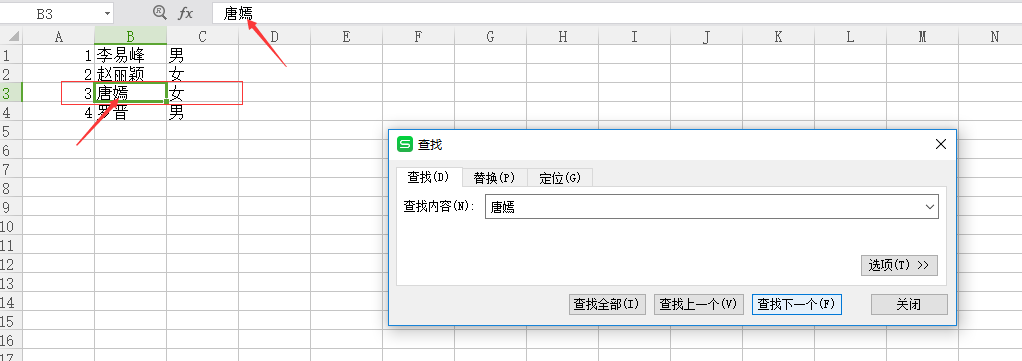Image resolution: width=1022 pixels, height=361 pixels.
Task: Select row 3 header
Action: point(11,93)
